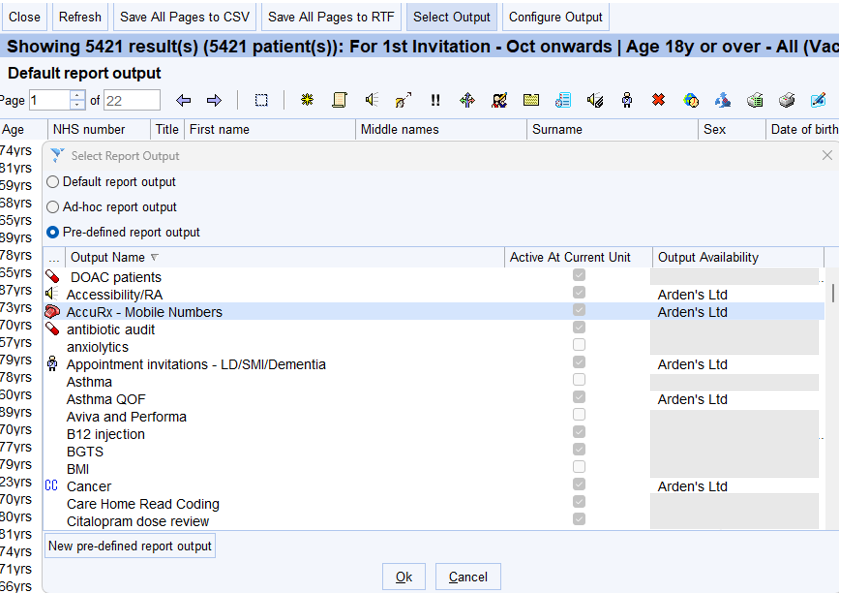This screenshot has height=595, width=841.
Task: Select the dashed rectangle selection icon
Action: point(262,100)
